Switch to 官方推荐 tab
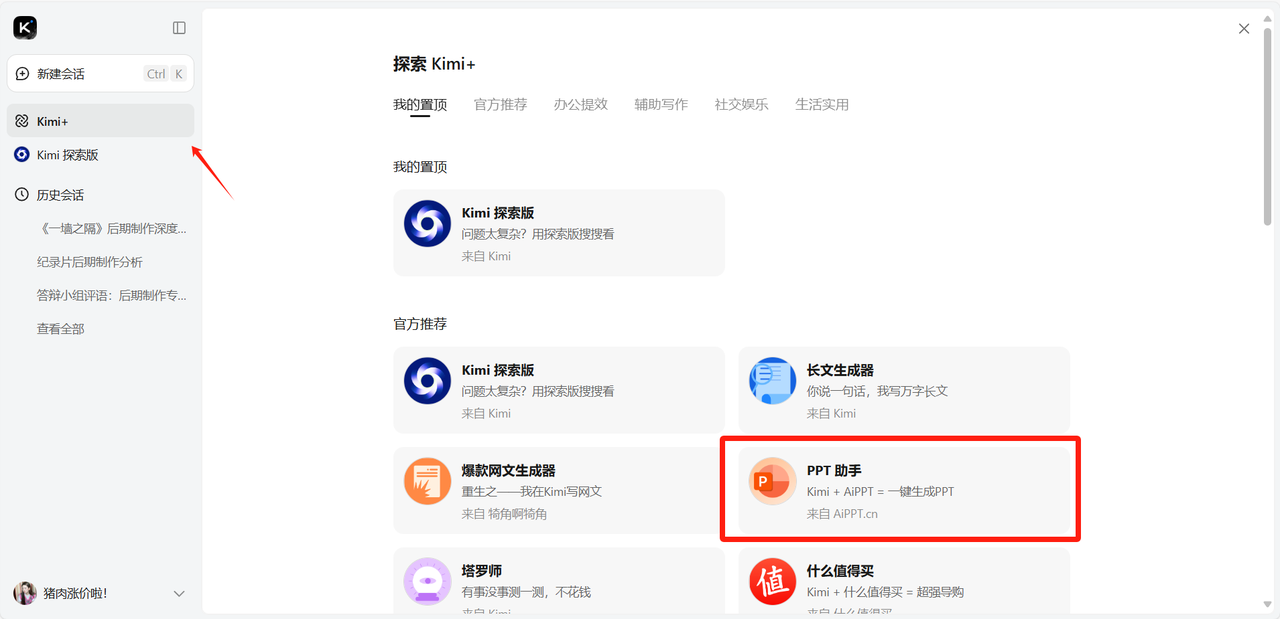 500,104
